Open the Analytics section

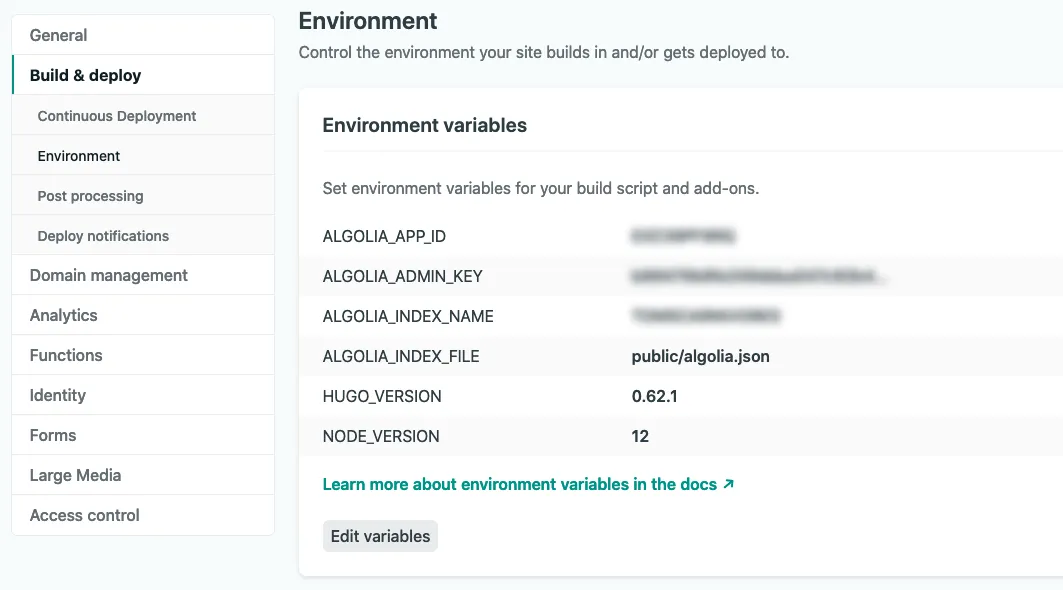(x=63, y=314)
